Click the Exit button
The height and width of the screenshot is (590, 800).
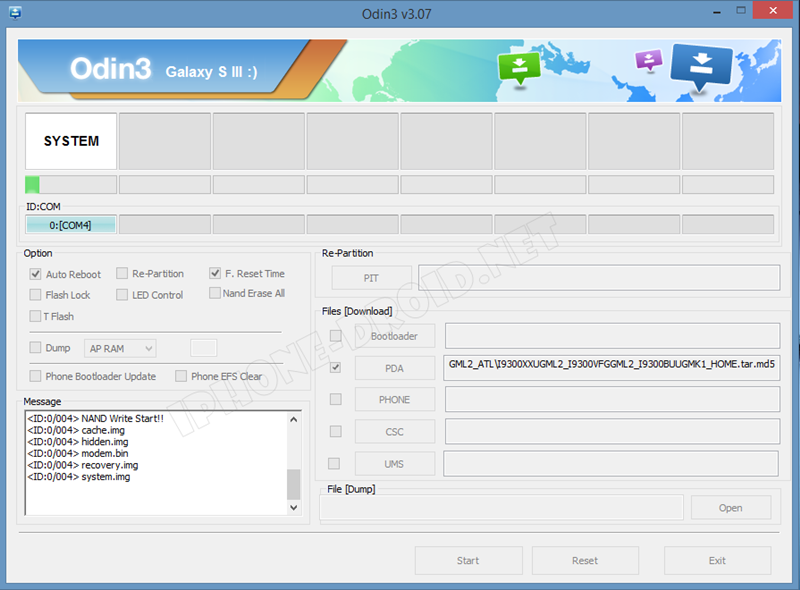717,561
